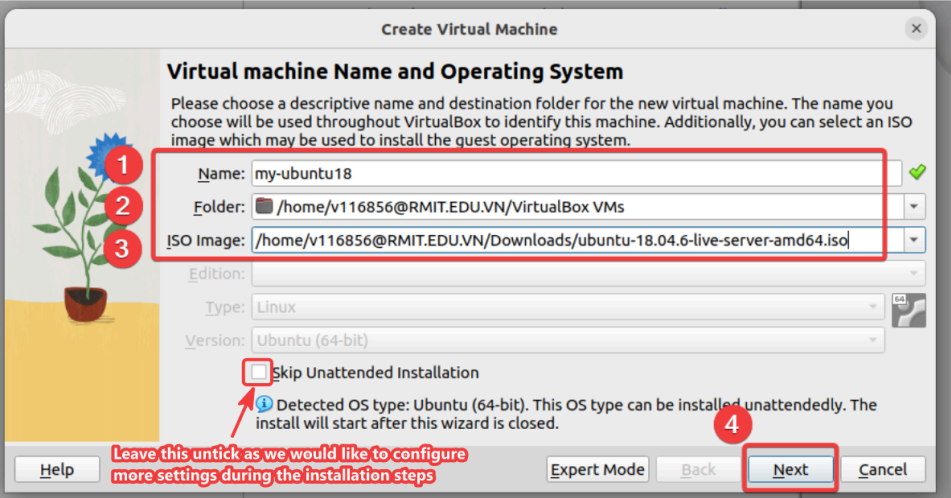The height and width of the screenshot is (498, 951).
Task: Switch to Expert Mode
Action: [x=597, y=469]
